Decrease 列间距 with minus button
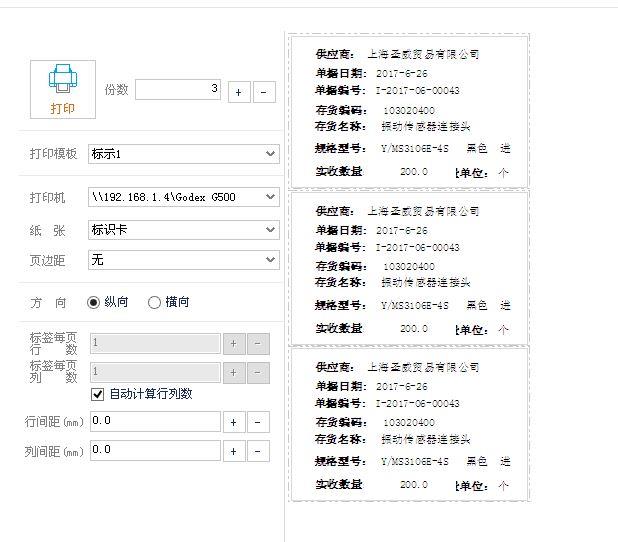 [x=258, y=451]
